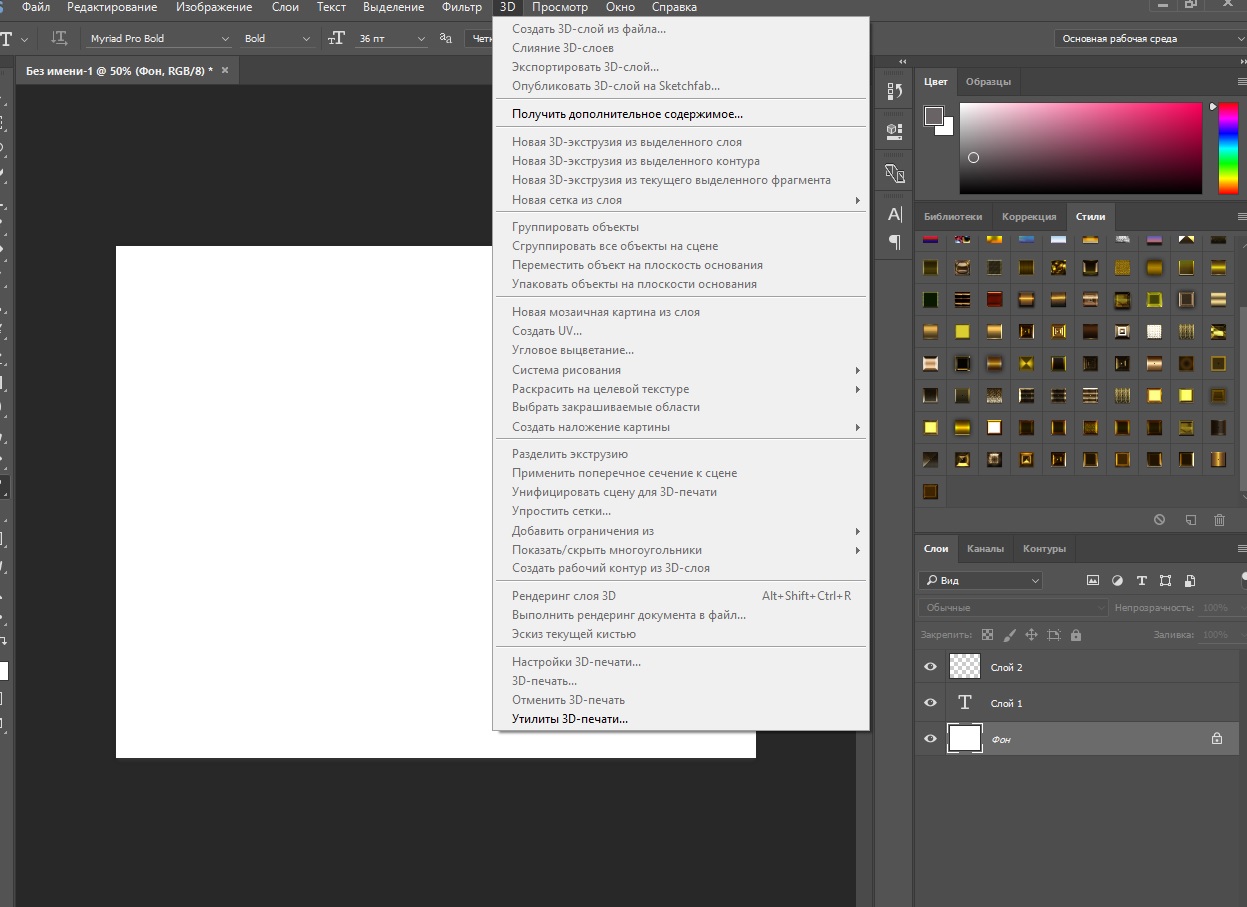Filter layers by adjustment layers icon
This screenshot has width=1247, height=907.
coord(1117,580)
